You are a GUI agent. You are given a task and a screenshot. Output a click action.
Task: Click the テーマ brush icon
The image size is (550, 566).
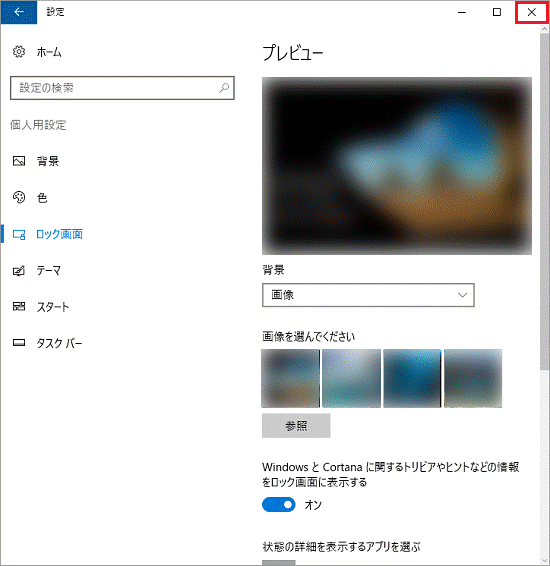(x=19, y=270)
